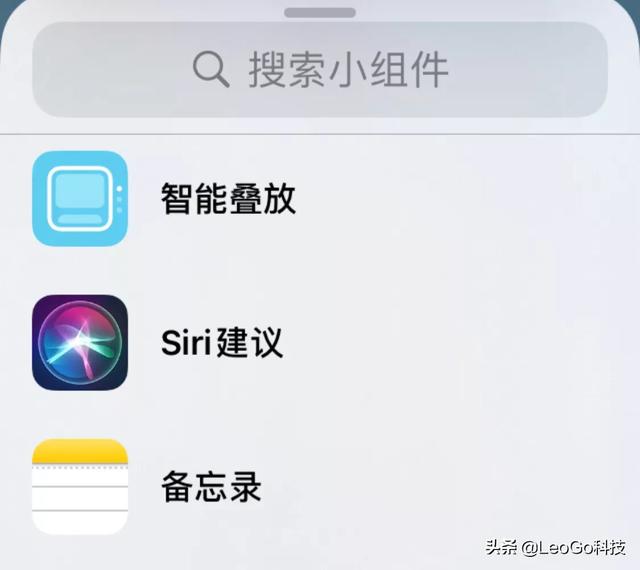This screenshot has height=570, width=640.
Task: Tap empty row area right of 智能叠放
Action: (465, 198)
